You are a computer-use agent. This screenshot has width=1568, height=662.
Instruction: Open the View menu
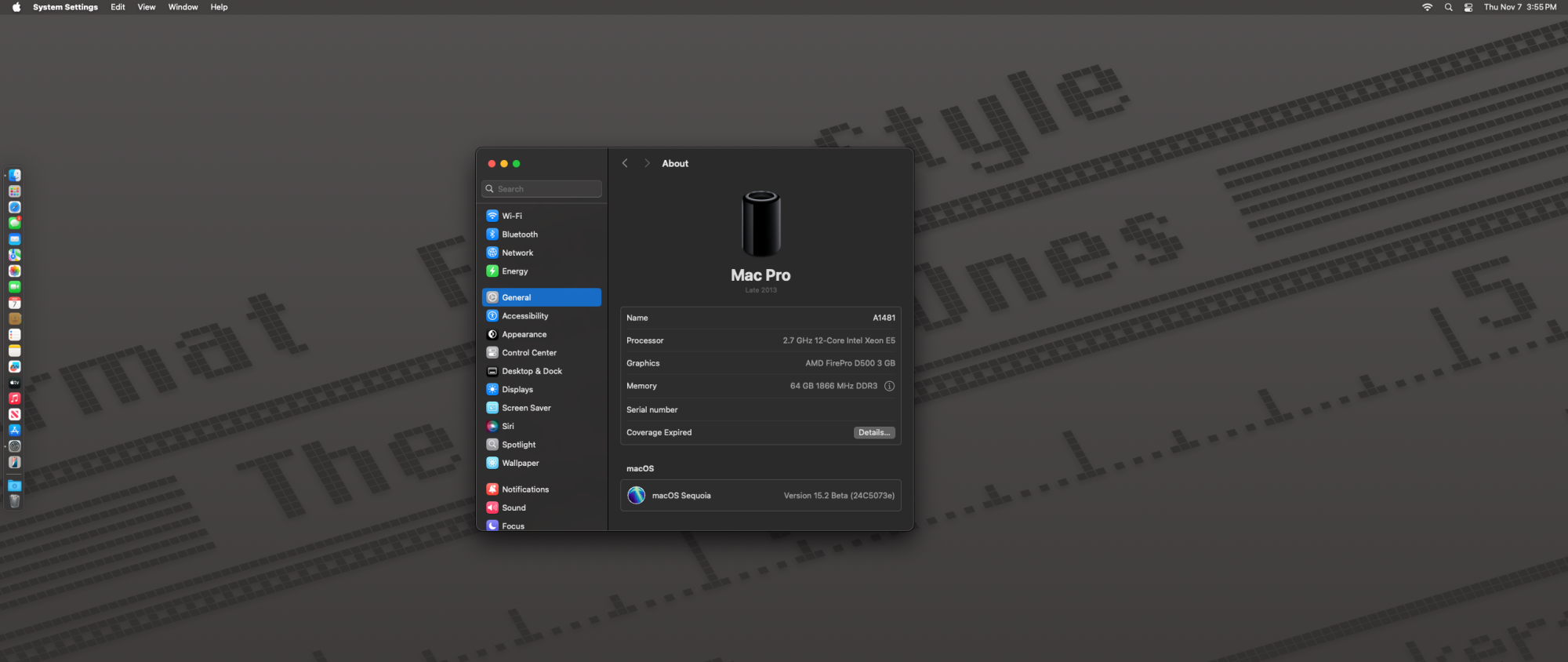point(147,7)
